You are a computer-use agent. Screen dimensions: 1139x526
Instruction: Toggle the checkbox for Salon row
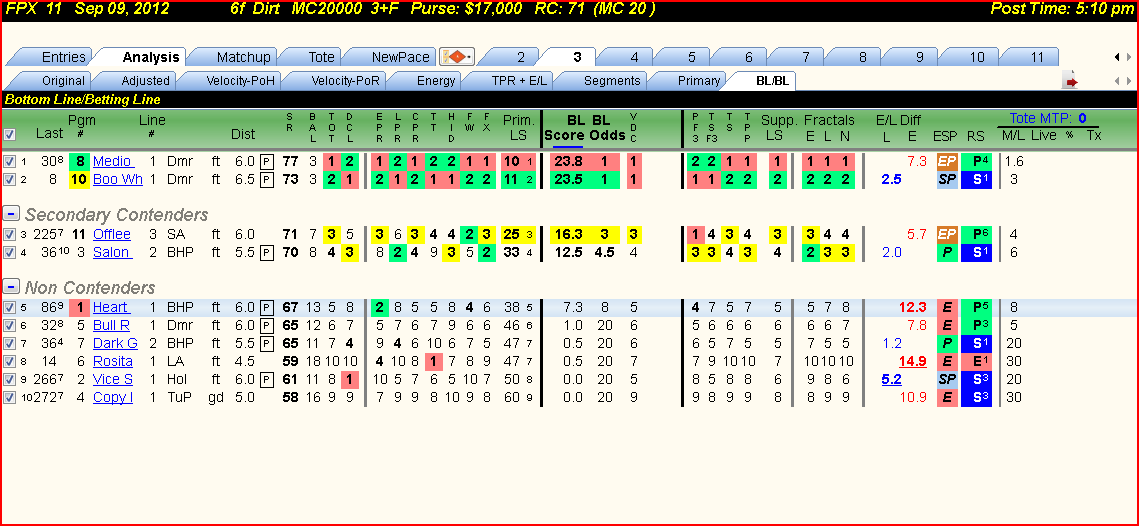tap(9, 252)
